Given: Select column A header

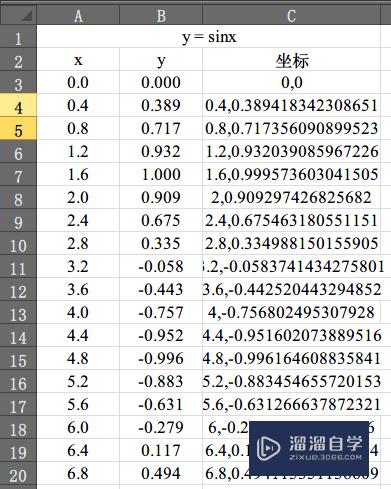Looking at the screenshot, I should (78, 15).
